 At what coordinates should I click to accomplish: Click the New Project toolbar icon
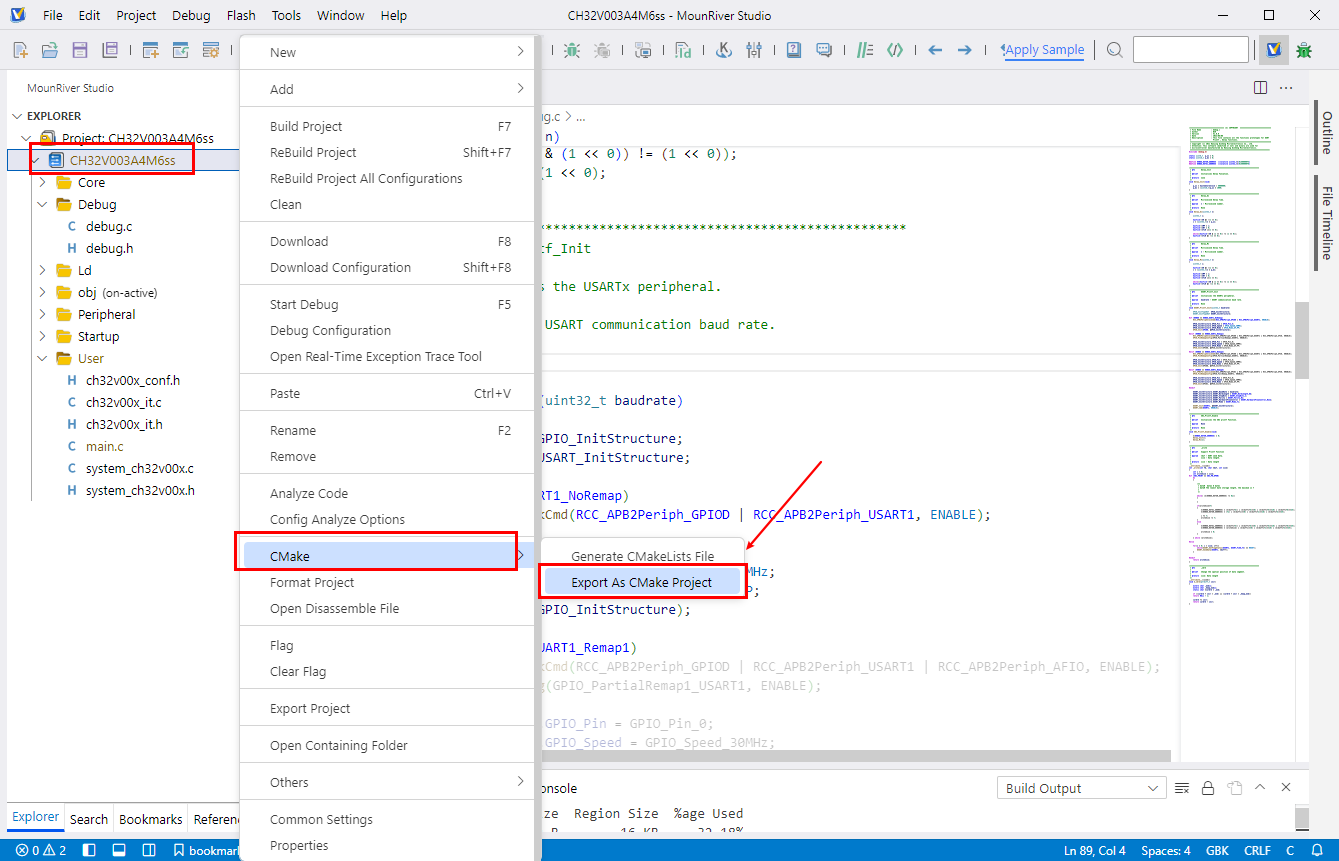click(x=151, y=50)
